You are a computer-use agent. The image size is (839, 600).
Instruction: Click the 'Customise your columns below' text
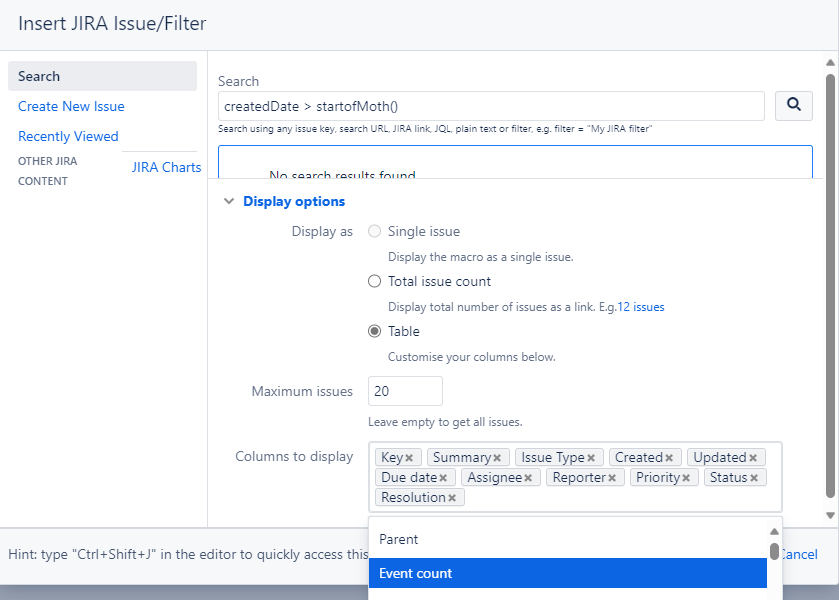coord(471,357)
